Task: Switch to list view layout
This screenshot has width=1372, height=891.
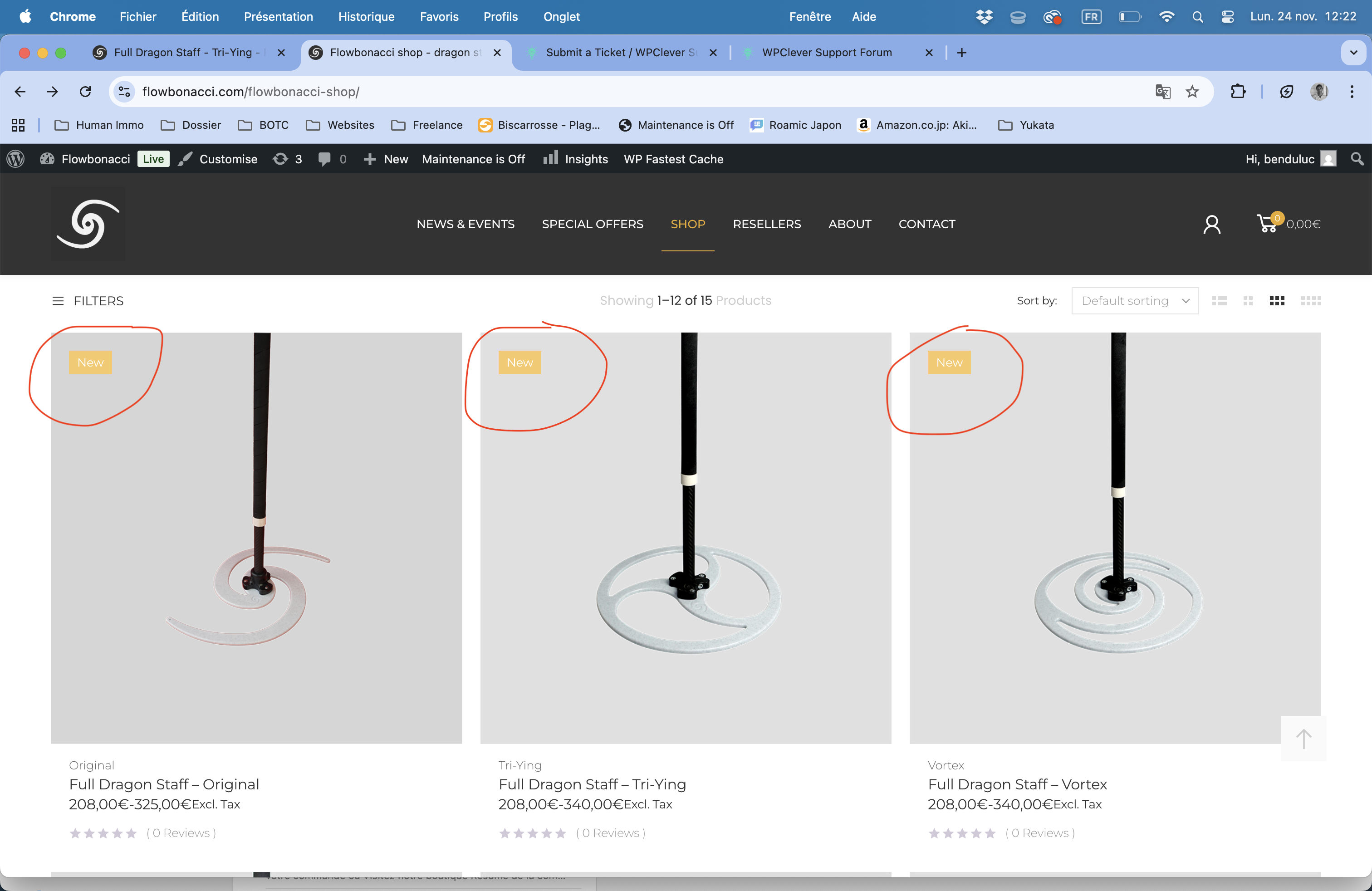Action: click(x=1219, y=301)
